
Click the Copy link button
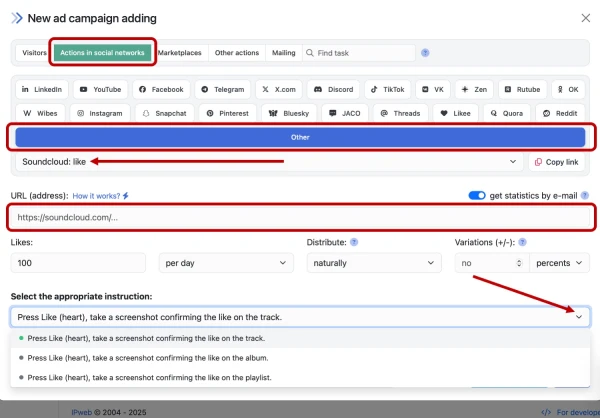(x=558, y=161)
